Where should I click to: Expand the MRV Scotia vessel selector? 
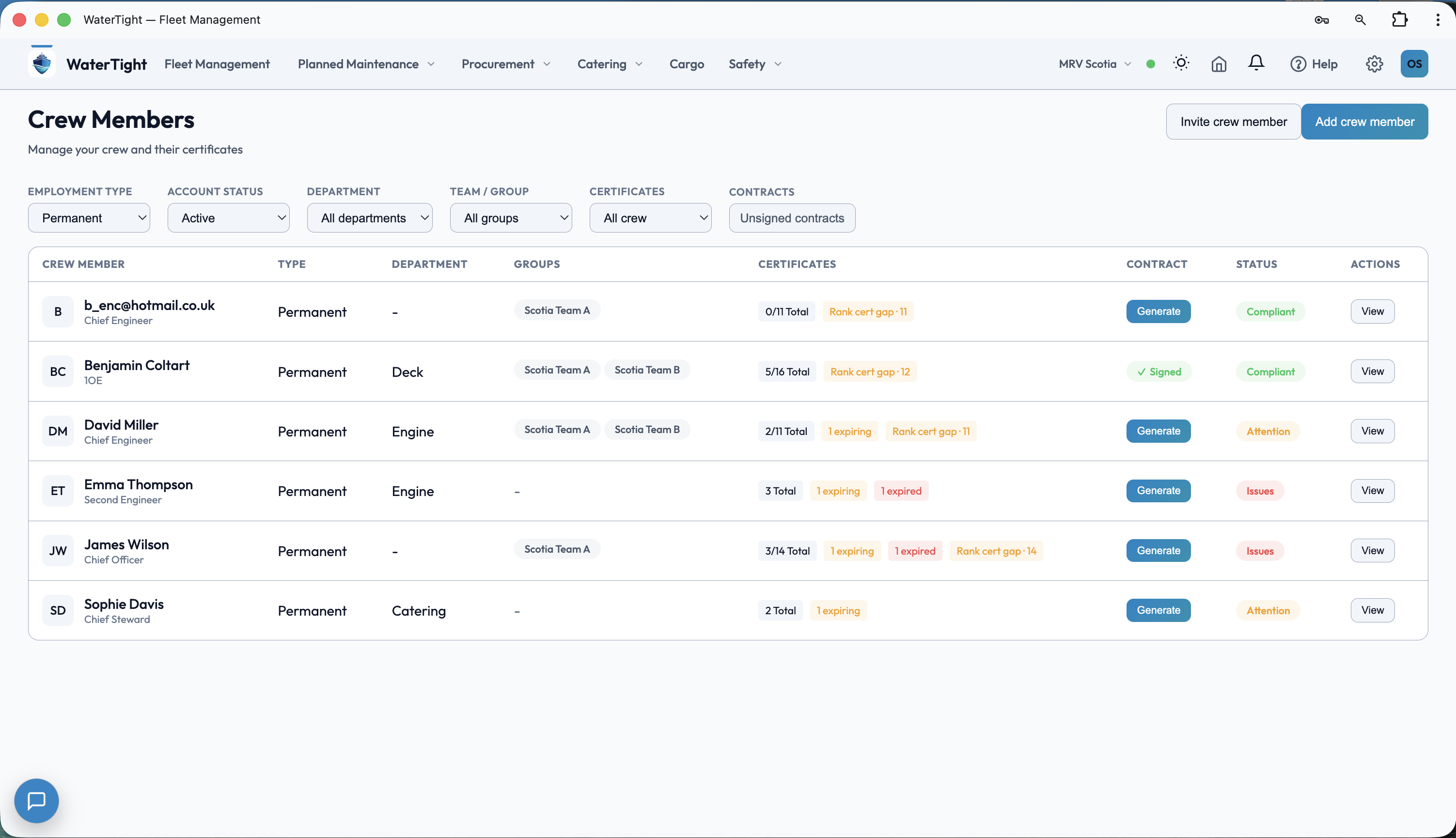[x=1095, y=64]
